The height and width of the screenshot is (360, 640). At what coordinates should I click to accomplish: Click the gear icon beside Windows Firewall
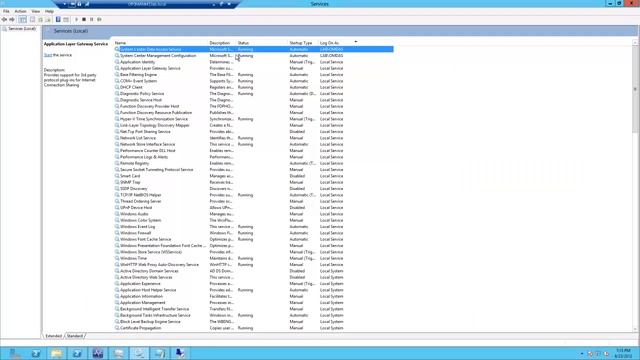tap(117, 233)
